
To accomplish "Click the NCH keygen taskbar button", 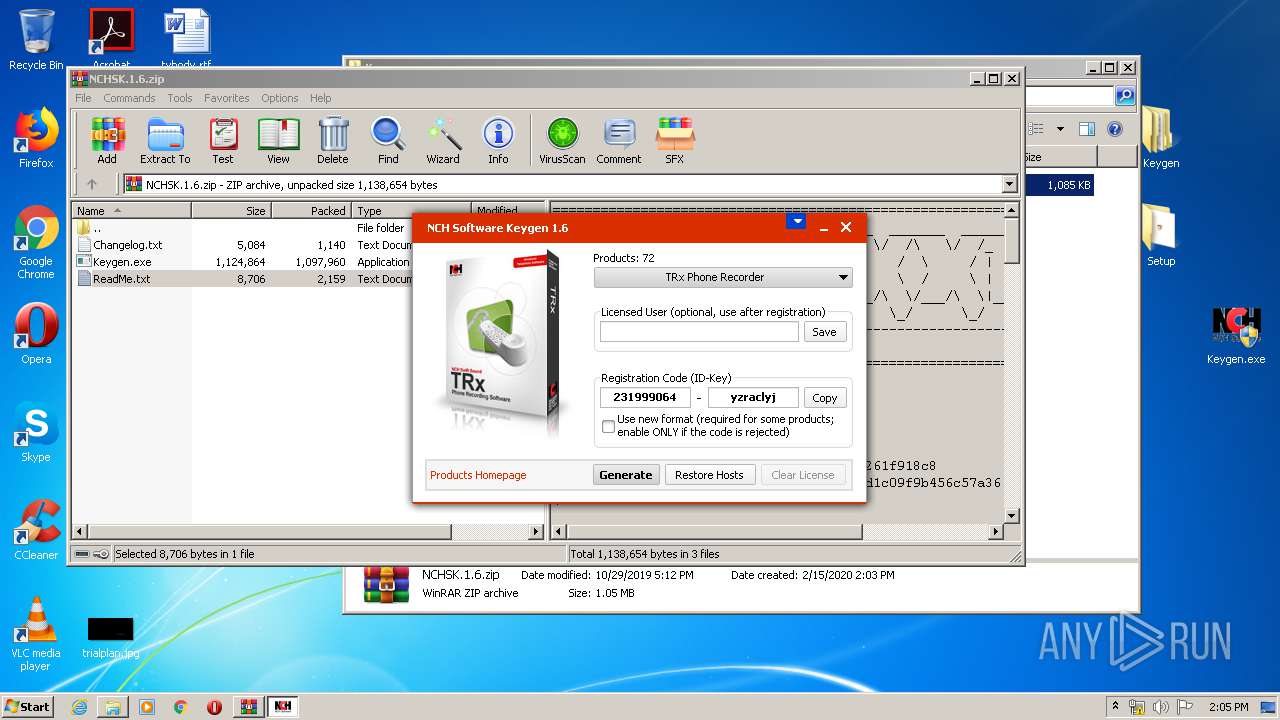I will click(282, 707).
